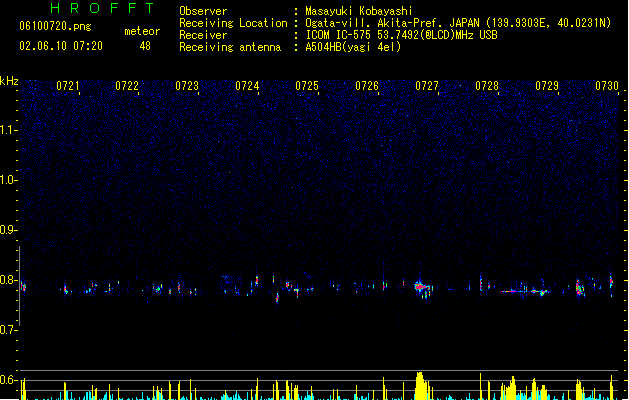629x400 pixels.
Task: Click the ICOM IC-575 receiver text
Action: [401, 35]
